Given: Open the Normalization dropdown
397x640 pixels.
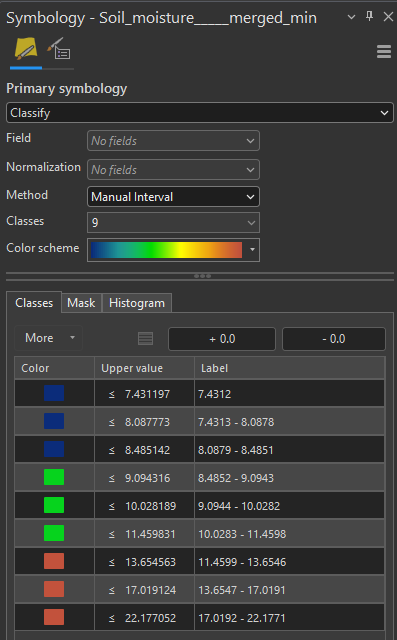Looking at the screenshot, I should [x=173, y=170].
